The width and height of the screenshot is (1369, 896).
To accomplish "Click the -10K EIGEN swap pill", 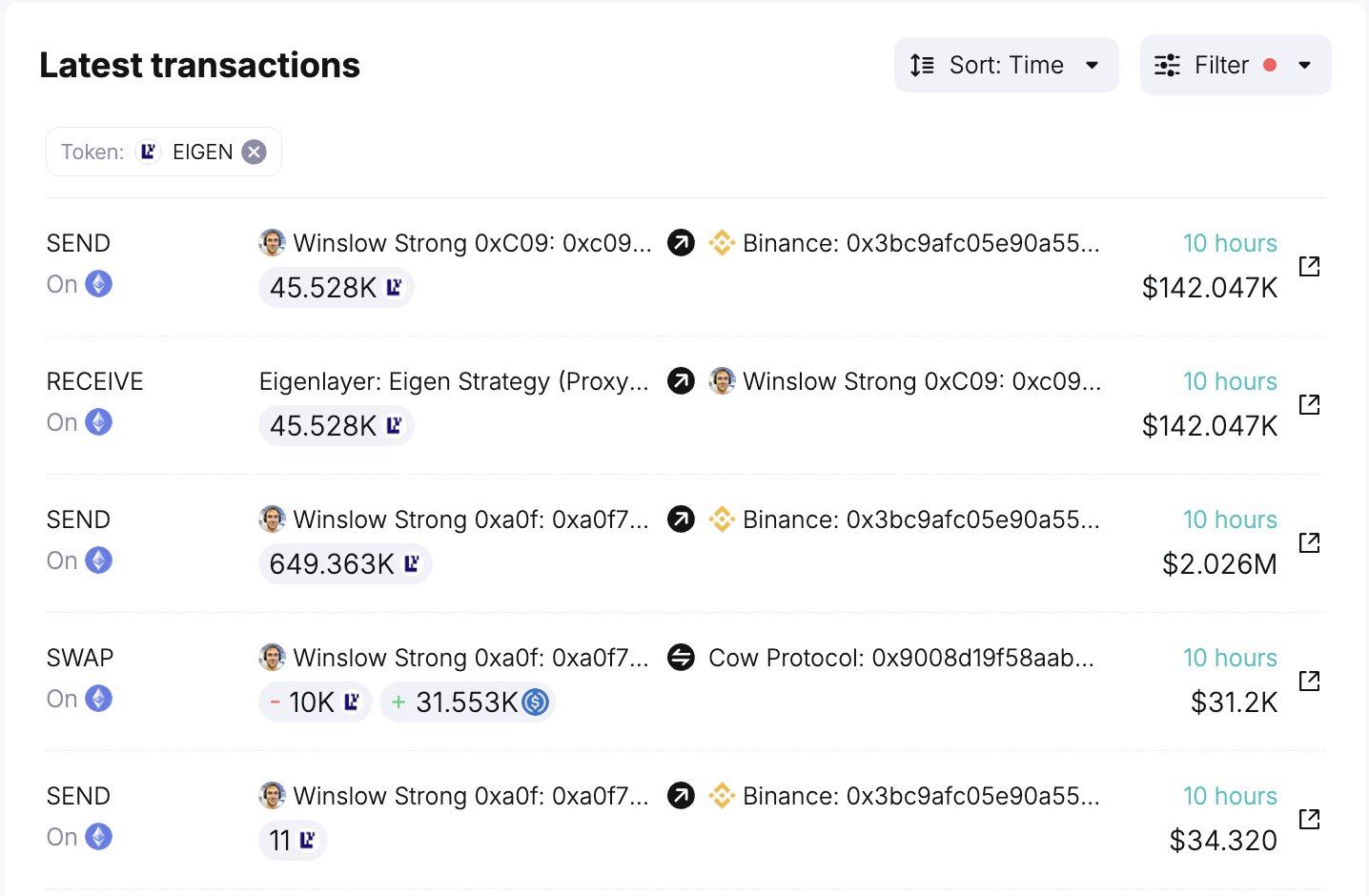I will pos(315,703).
